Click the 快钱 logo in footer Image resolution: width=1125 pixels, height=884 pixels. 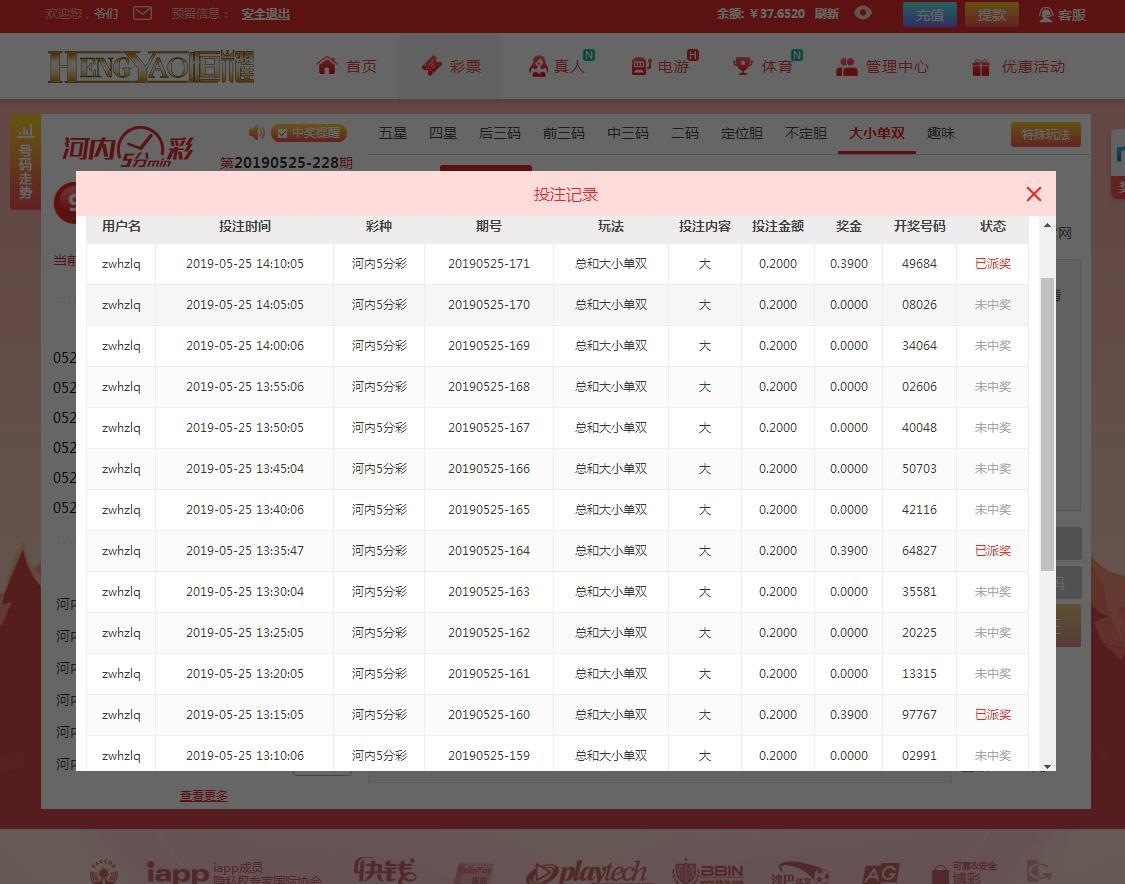[x=385, y=870]
